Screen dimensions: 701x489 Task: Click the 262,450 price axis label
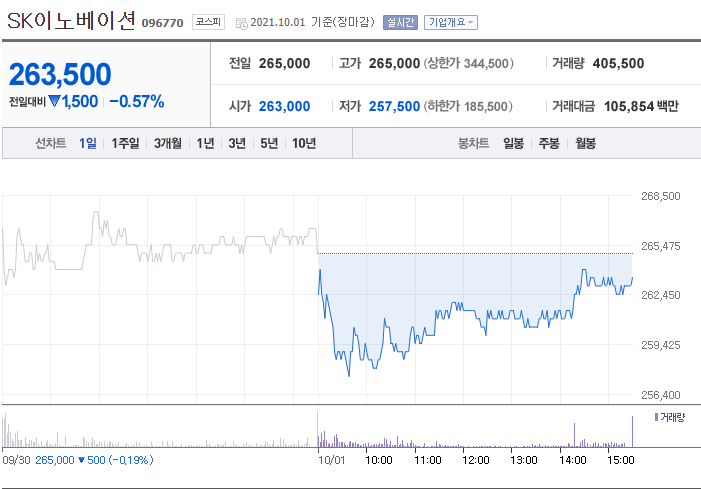click(x=660, y=295)
